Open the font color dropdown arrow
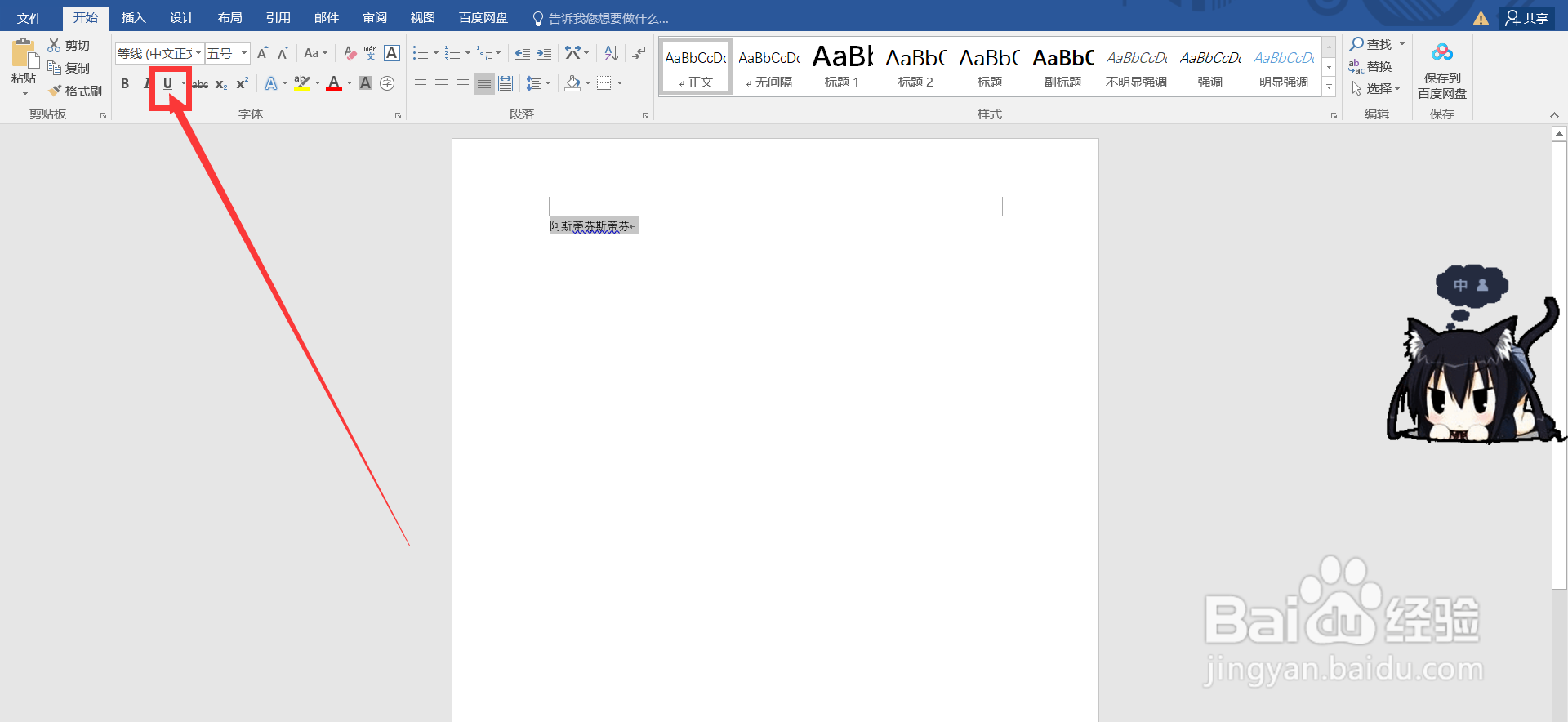Viewport: 1568px width, 722px height. 350,83
